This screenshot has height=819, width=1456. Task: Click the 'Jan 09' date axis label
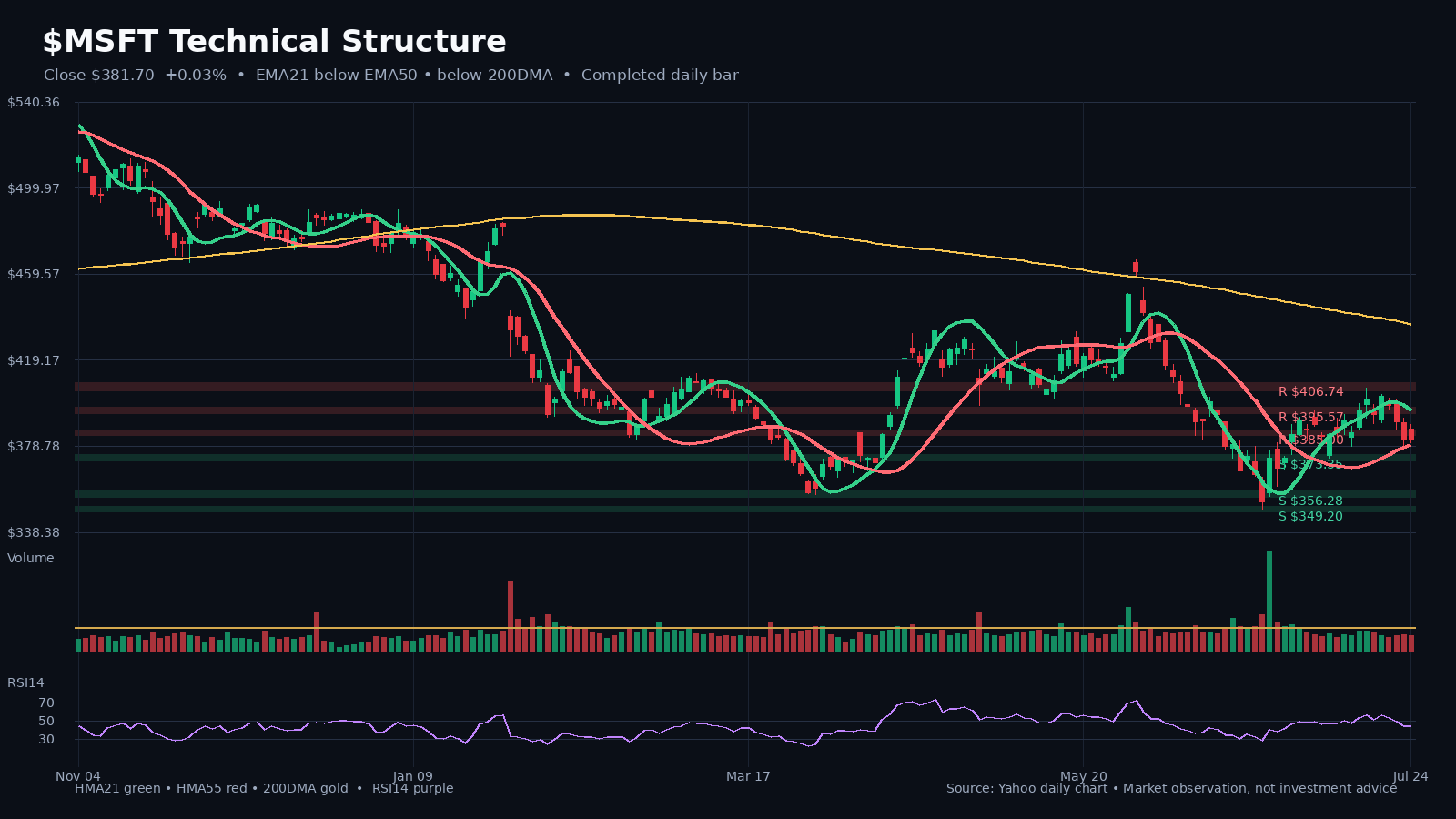[413, 776]
